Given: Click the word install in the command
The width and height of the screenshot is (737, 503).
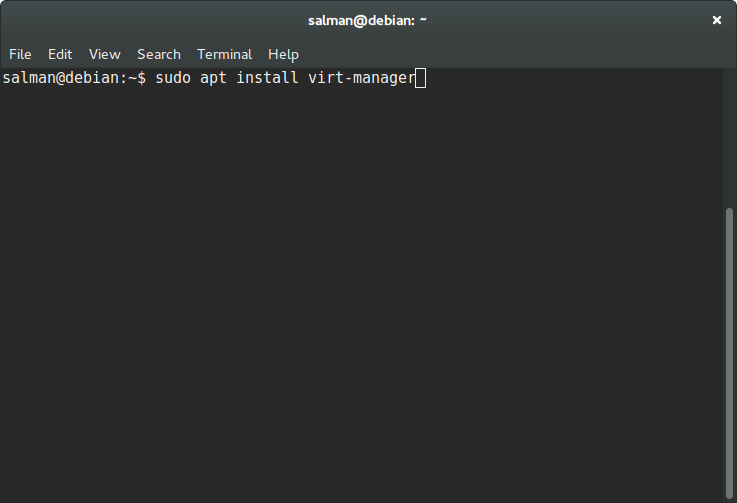Looking at the screenshot, I should coord(267,78).
